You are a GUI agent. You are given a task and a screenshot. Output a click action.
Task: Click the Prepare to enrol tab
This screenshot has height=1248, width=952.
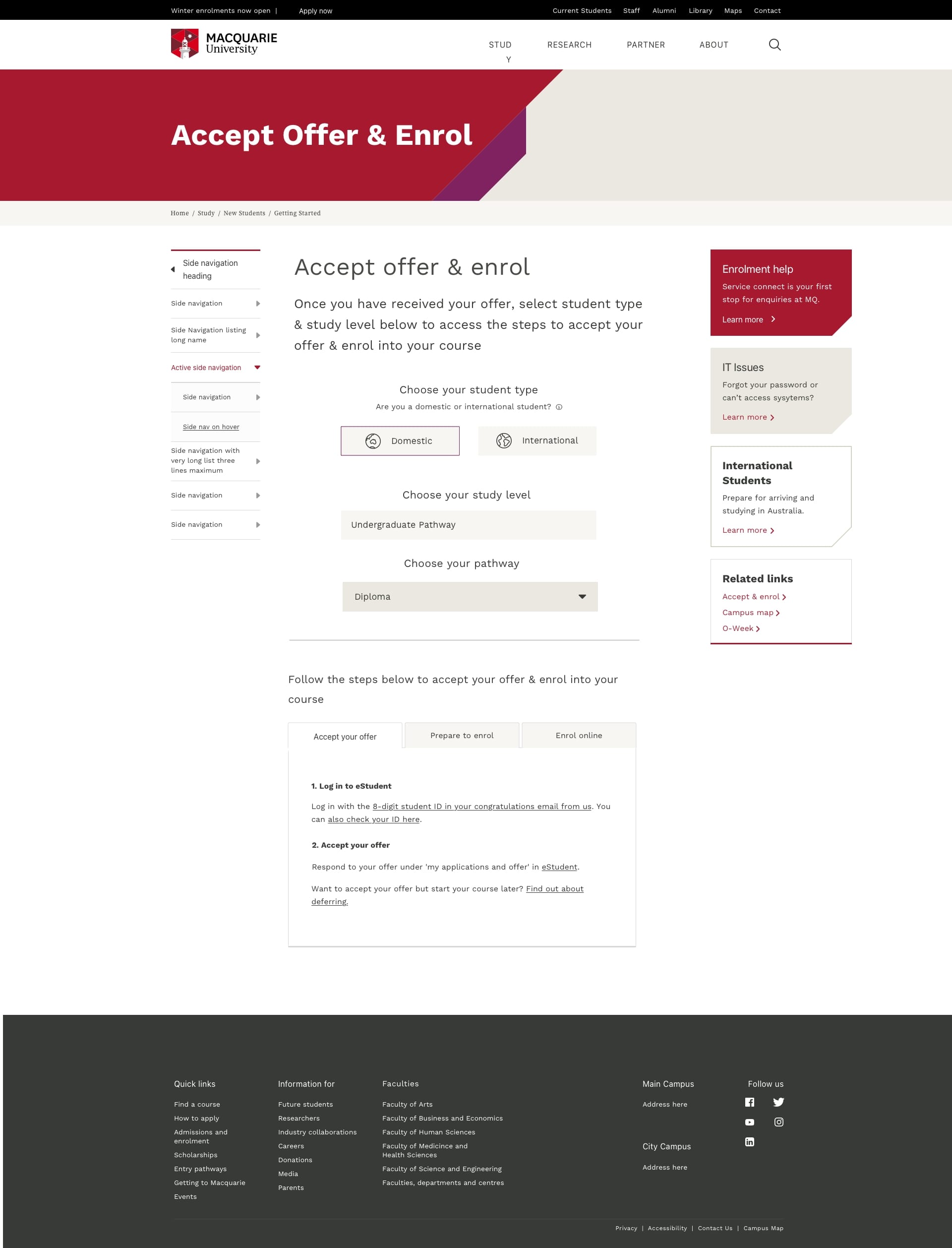tap(462, 736)
